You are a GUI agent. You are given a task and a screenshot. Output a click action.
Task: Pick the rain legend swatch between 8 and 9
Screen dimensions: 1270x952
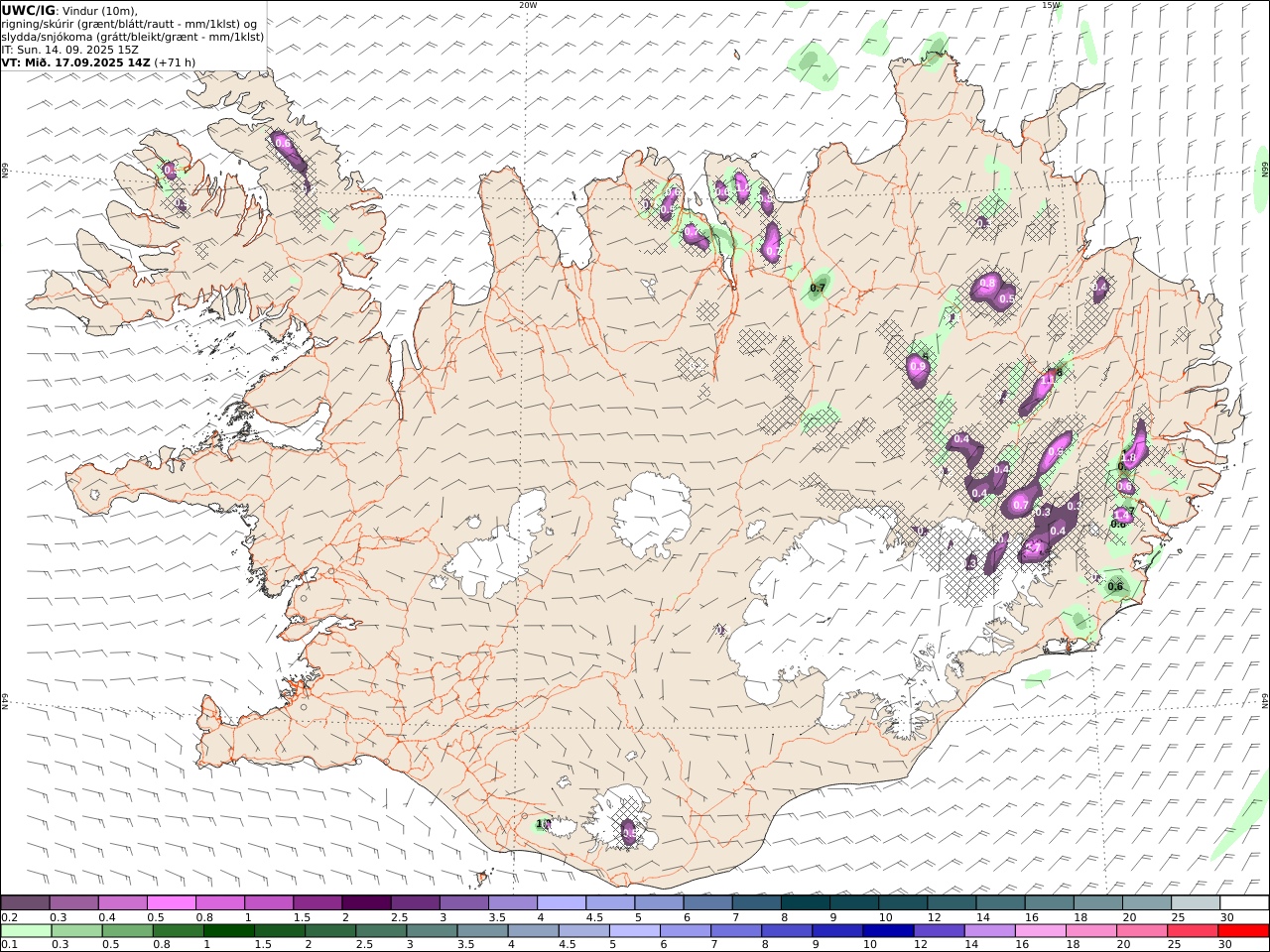[x=787, y=930]
